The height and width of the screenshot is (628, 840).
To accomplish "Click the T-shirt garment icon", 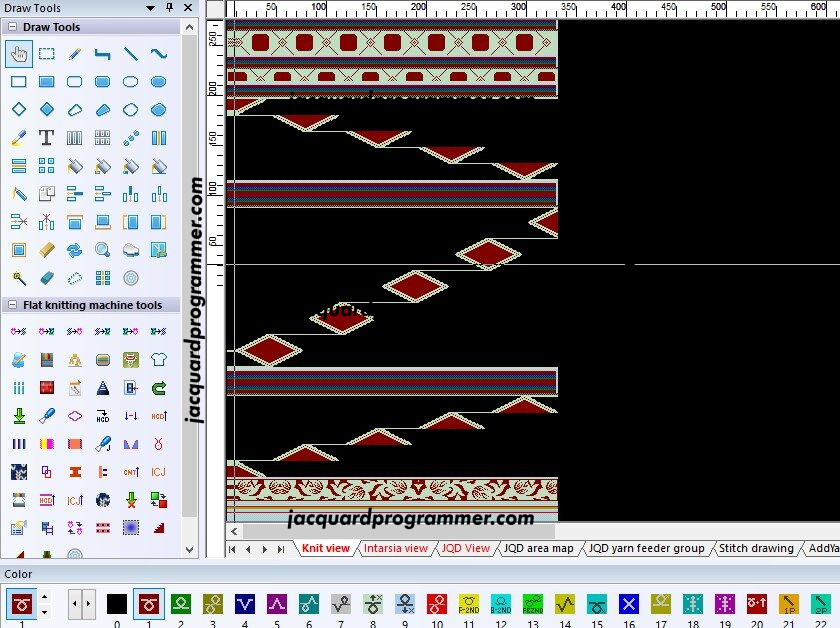I will click(159, 360).
